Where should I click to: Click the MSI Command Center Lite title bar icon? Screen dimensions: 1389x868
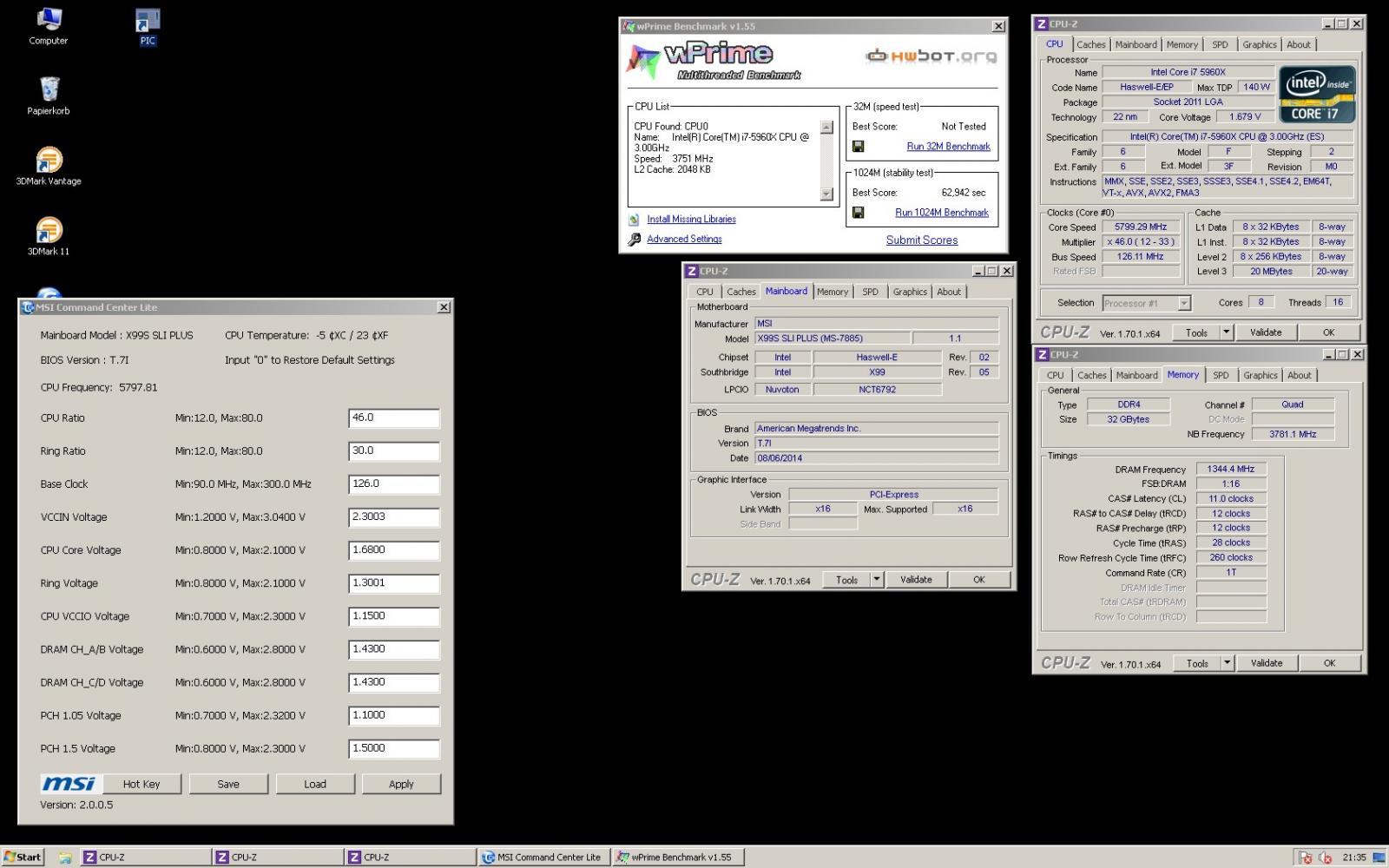(28, 307)
